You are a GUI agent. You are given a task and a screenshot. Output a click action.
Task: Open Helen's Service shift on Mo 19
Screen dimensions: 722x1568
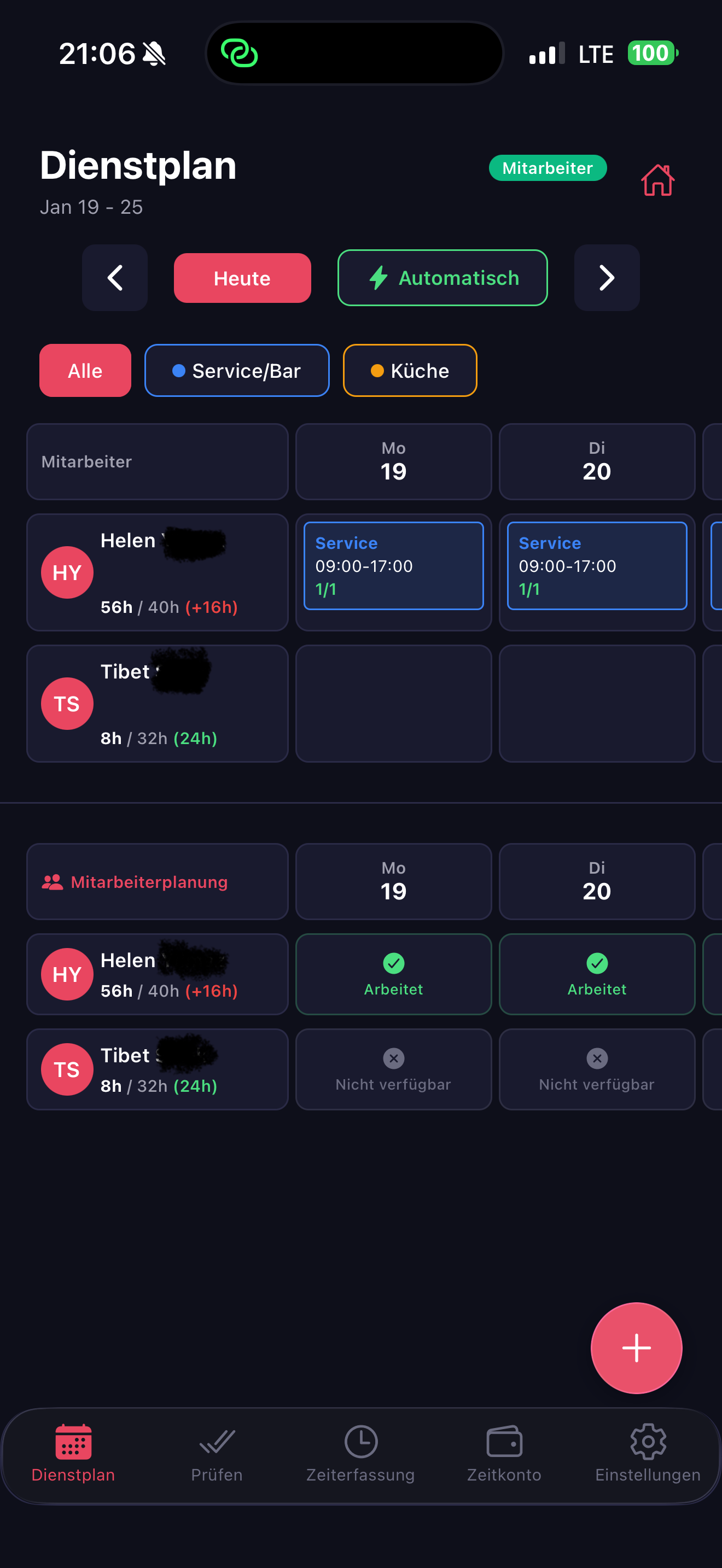coord(393,565)
